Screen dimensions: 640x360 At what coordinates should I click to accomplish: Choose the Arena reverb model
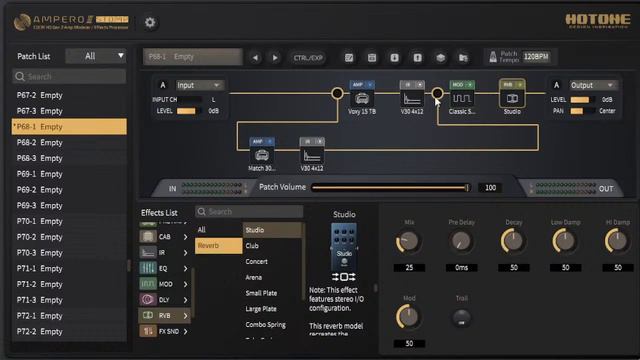click(272, 278)
